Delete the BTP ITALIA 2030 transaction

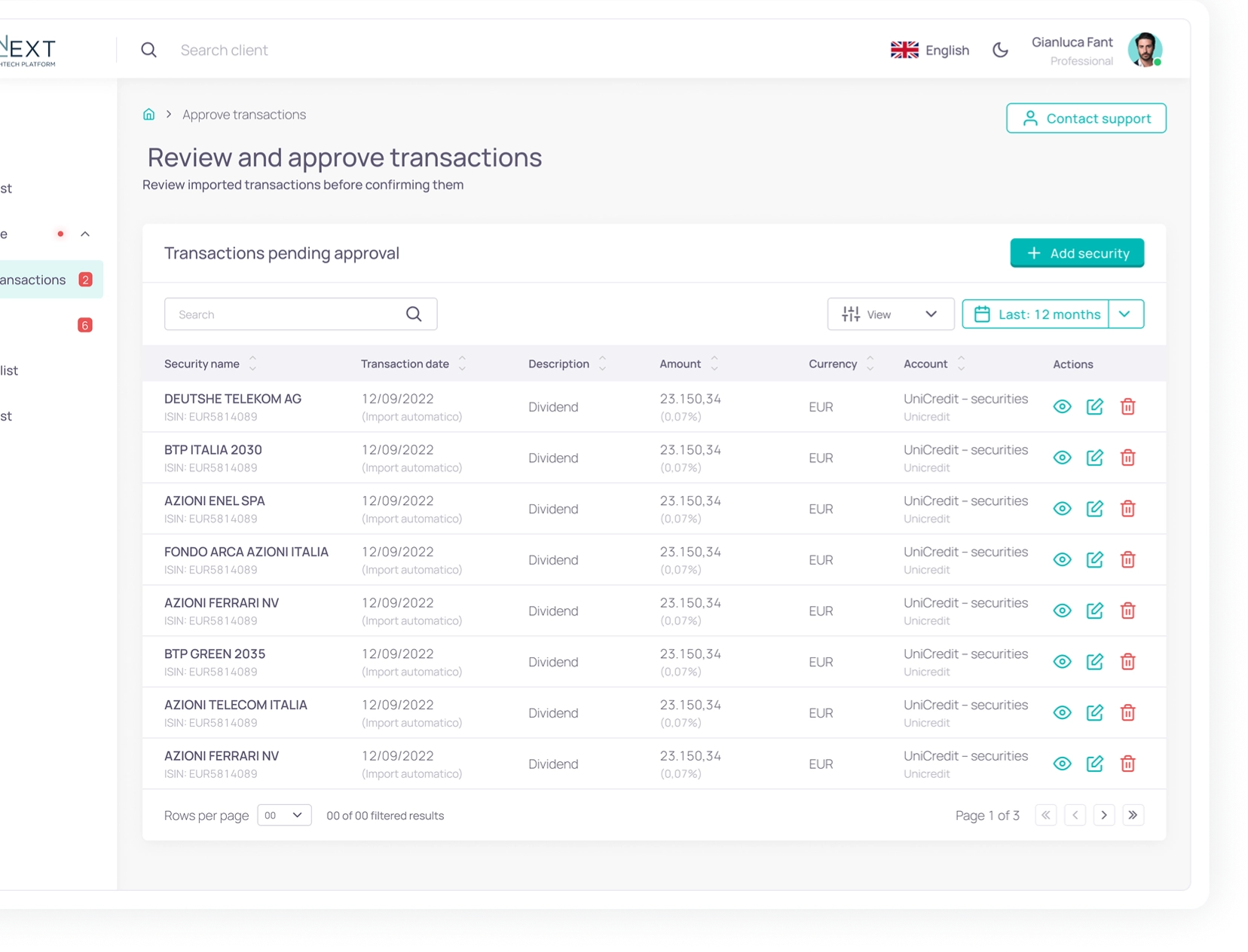click(x=1127, y=458)
